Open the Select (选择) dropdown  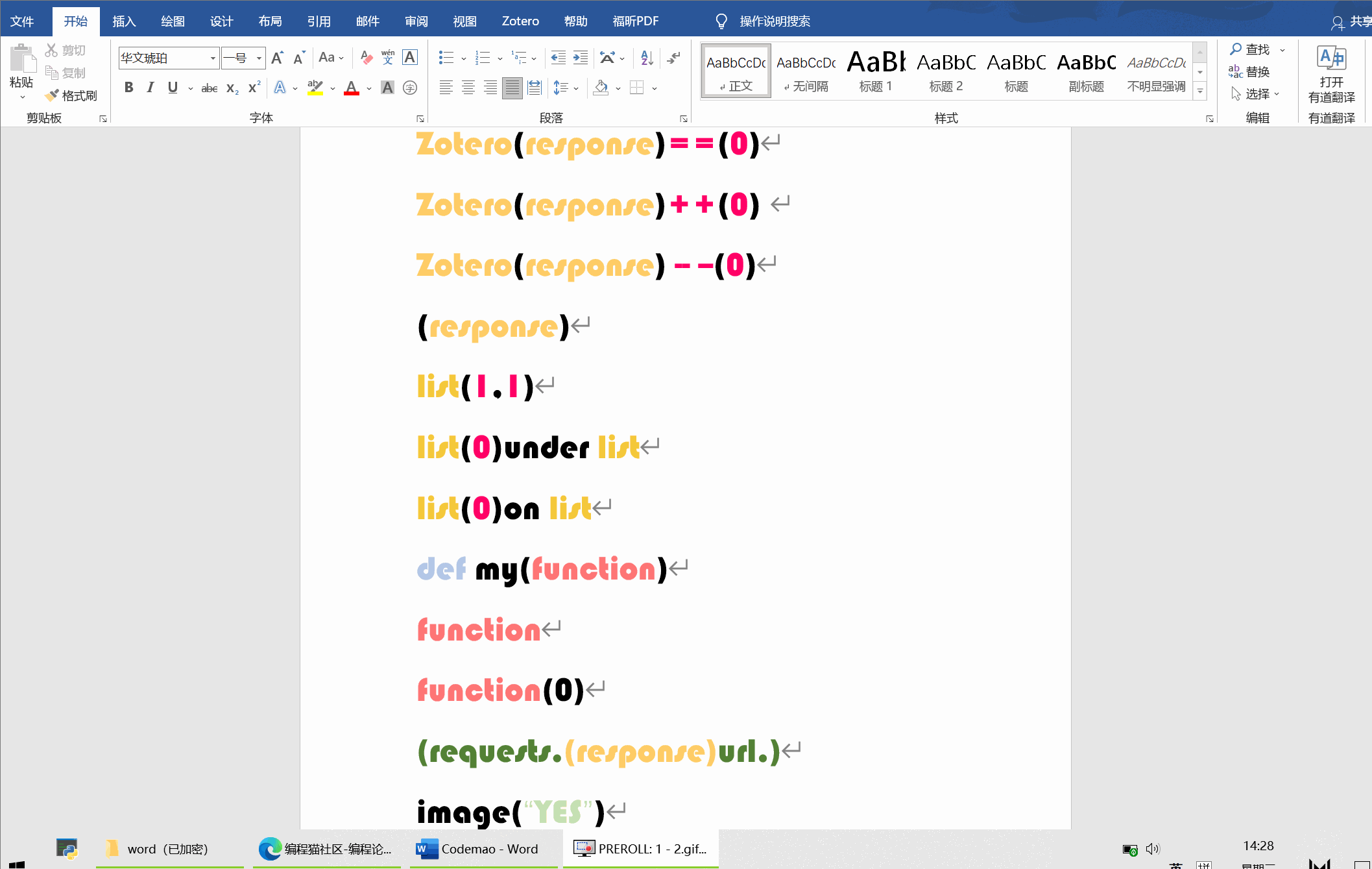coord(1255,94)
